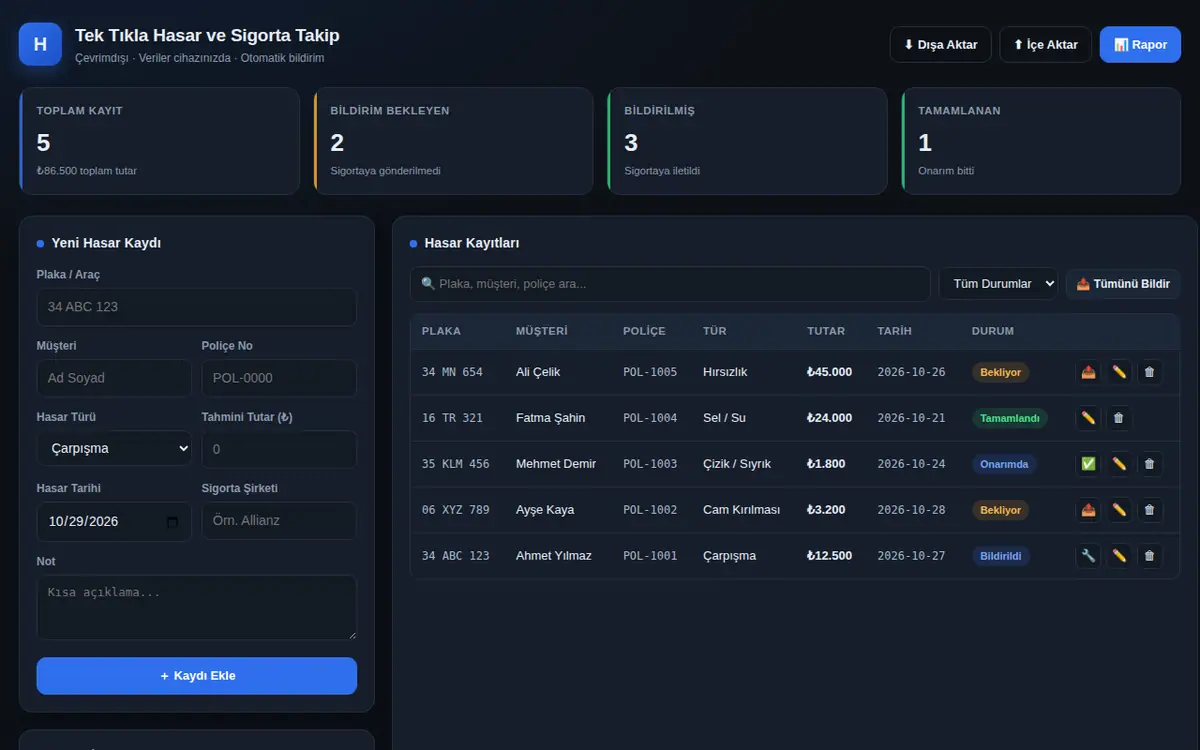Click the blue H app logo
This screenshot has width=1200, height=750.
[40, 44]
